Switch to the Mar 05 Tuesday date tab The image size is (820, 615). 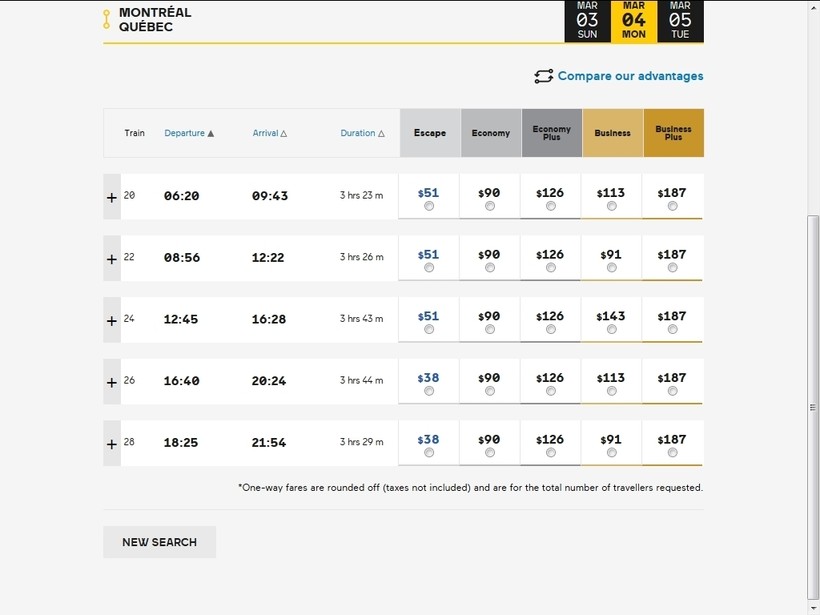680,20
